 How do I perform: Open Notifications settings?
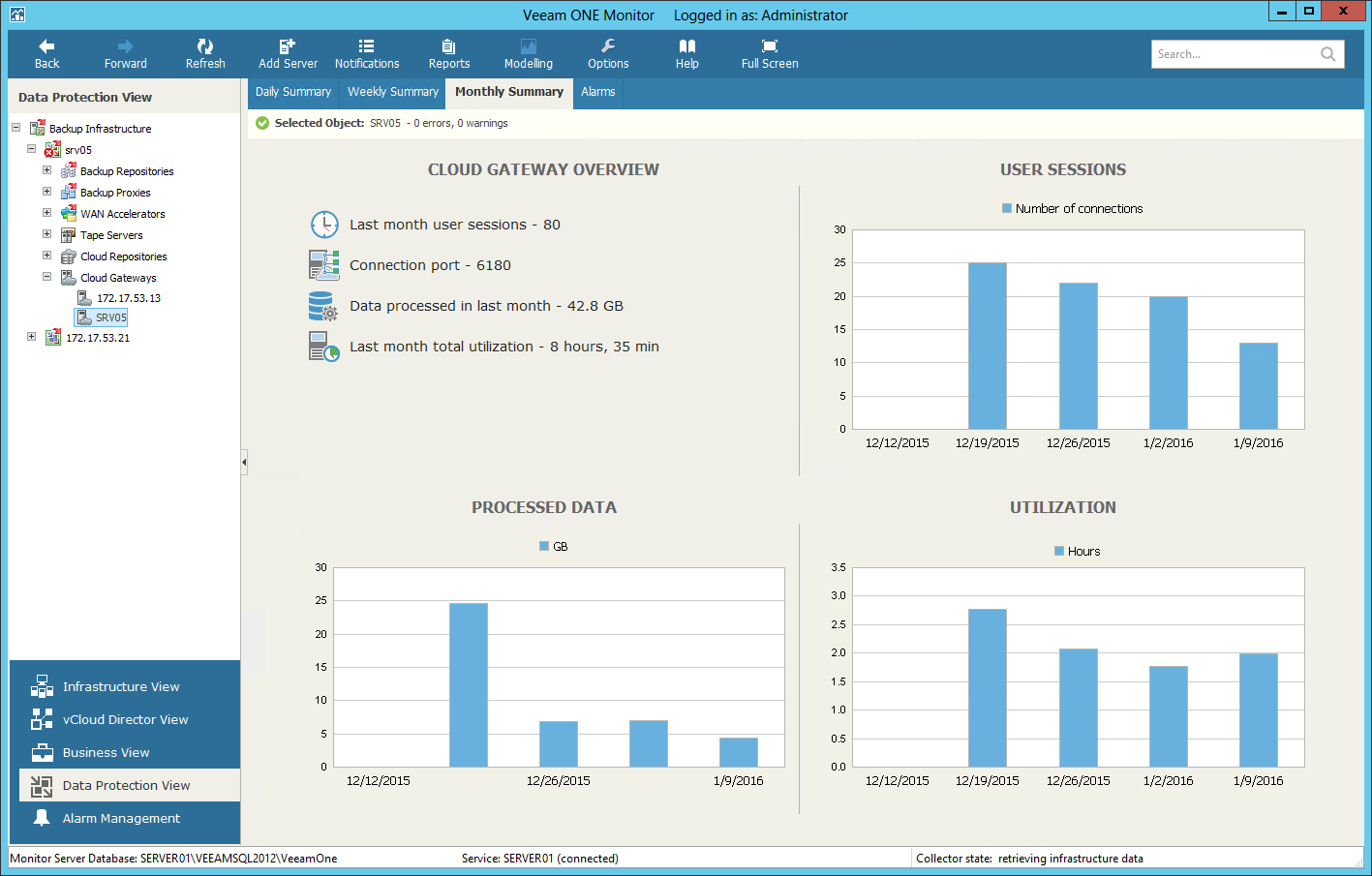[x=367, y=54]
